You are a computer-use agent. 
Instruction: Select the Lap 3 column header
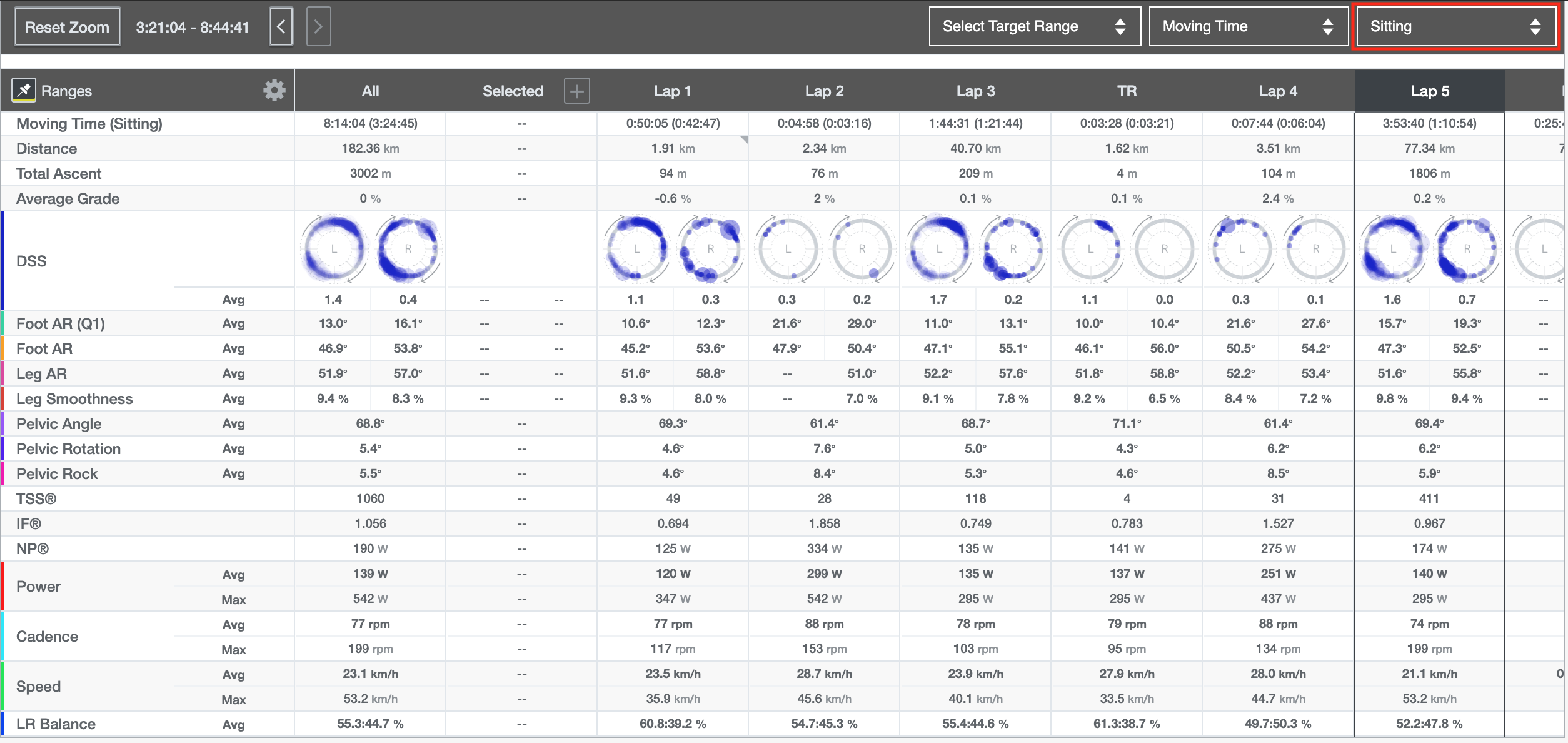pos(975,91)
